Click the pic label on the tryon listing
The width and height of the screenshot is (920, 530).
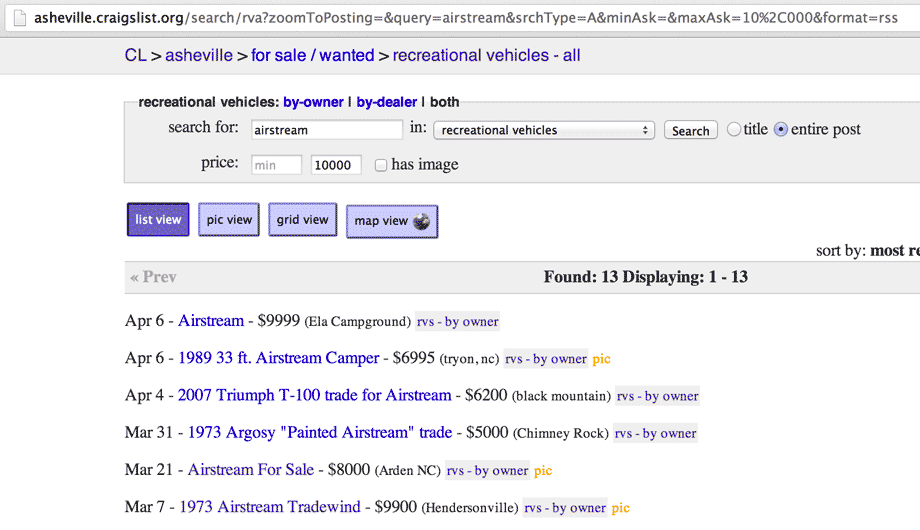601,359
